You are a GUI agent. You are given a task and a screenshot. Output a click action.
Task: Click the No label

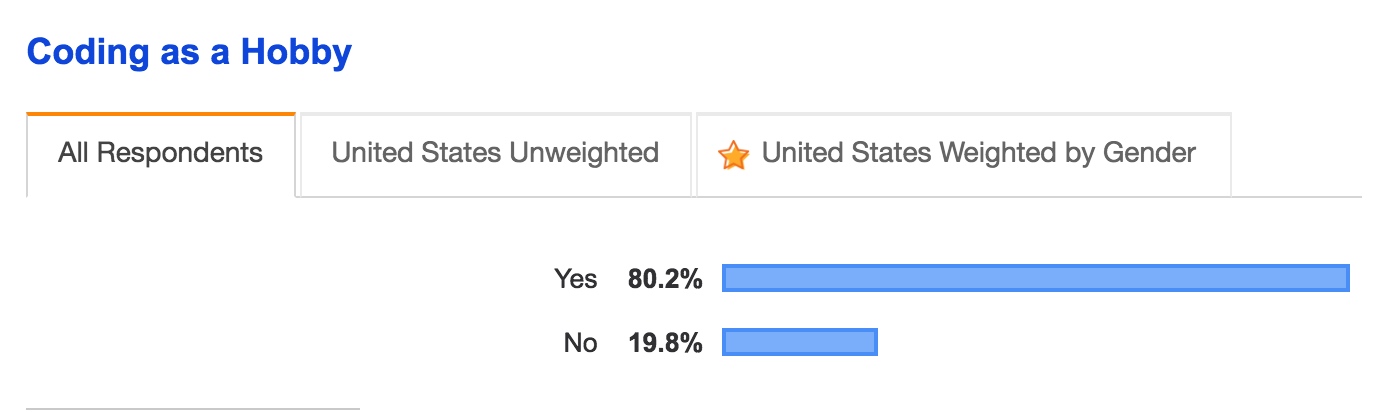click(x=580, y=343)
